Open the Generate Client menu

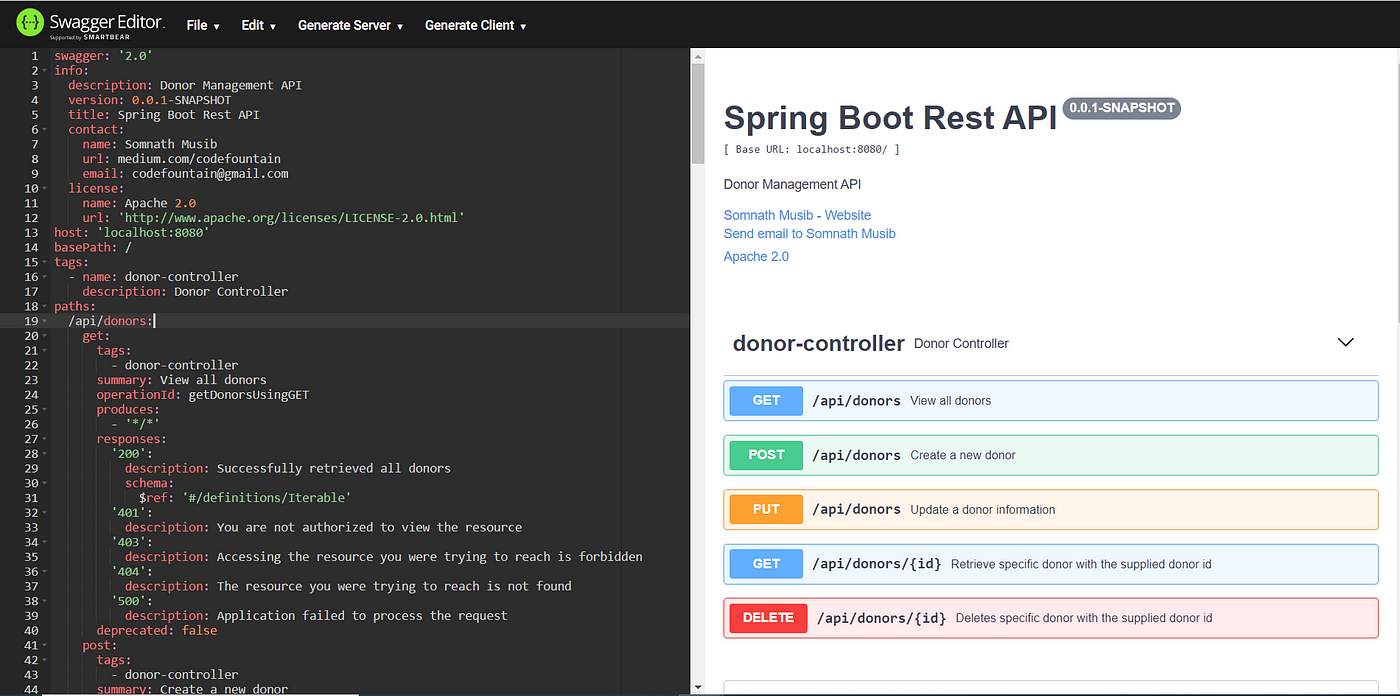coord(476,25)
